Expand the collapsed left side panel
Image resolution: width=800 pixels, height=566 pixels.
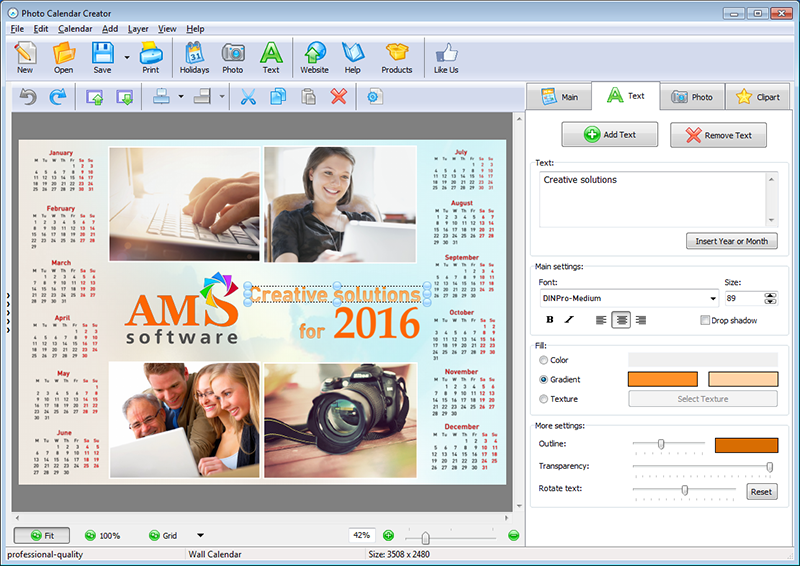point(8,313)
